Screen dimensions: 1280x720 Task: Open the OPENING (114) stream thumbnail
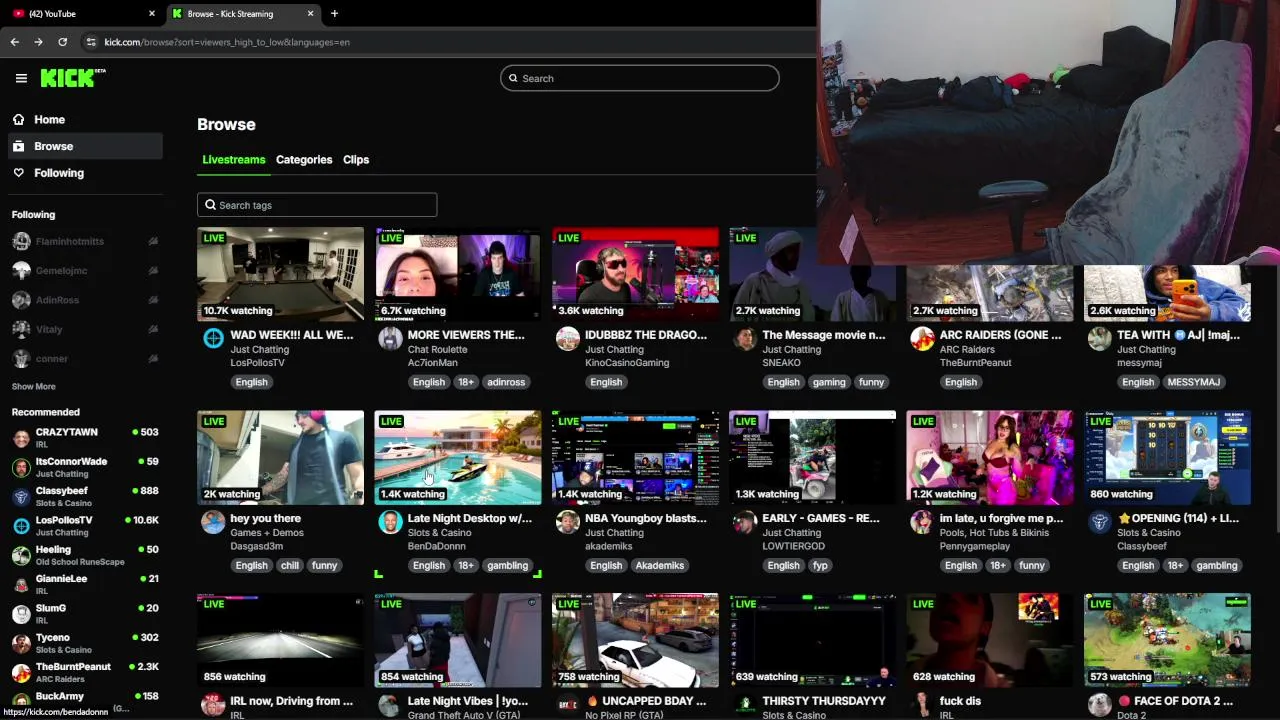point(1167,458)
